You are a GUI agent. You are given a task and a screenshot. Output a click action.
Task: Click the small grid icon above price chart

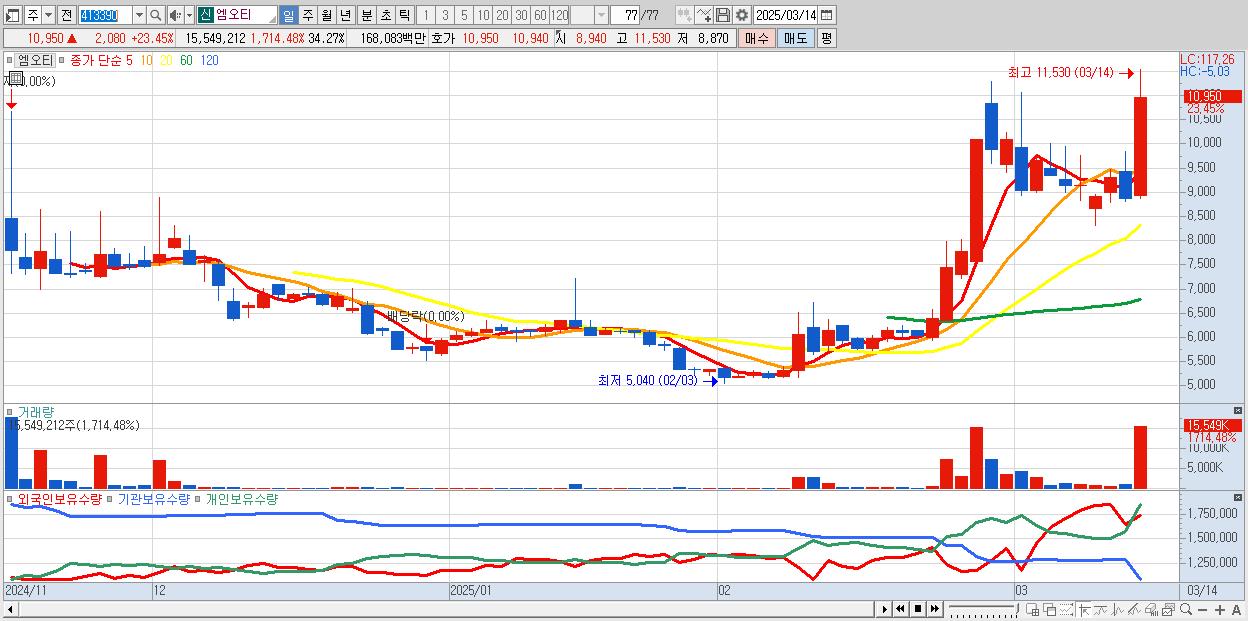16,77
